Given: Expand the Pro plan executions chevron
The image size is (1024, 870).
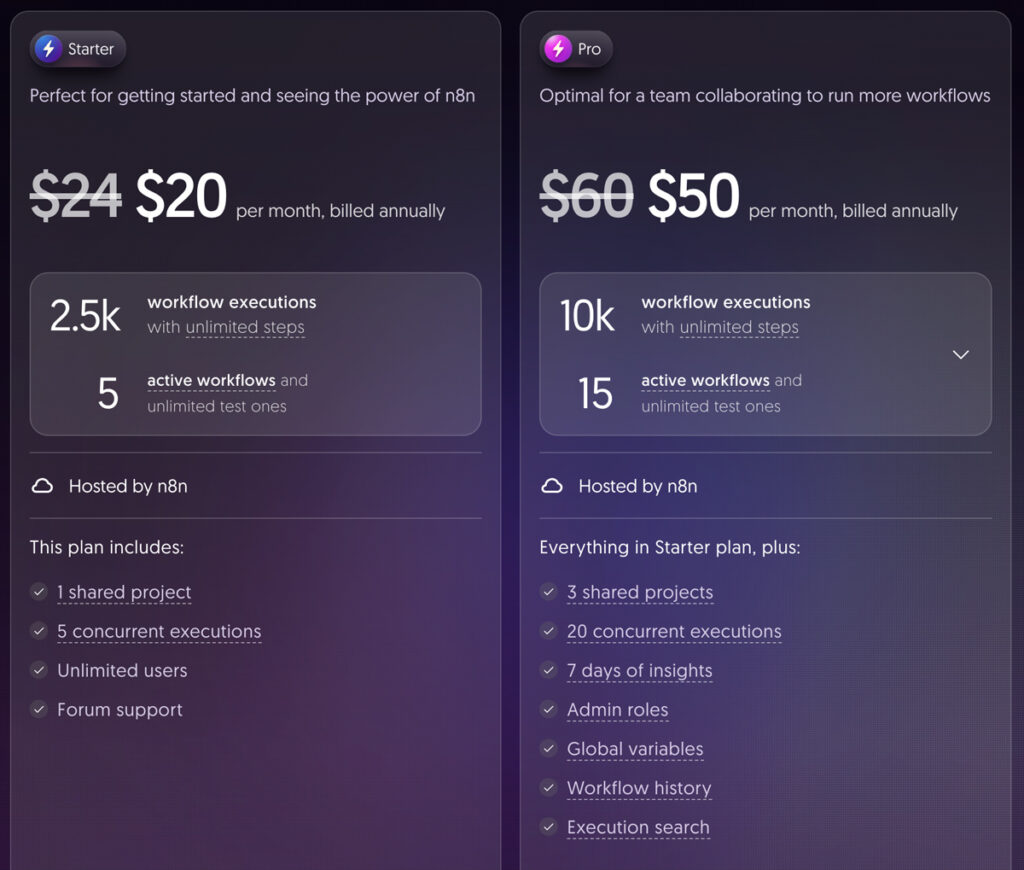Looking at the screenshot, I should 961,355.
